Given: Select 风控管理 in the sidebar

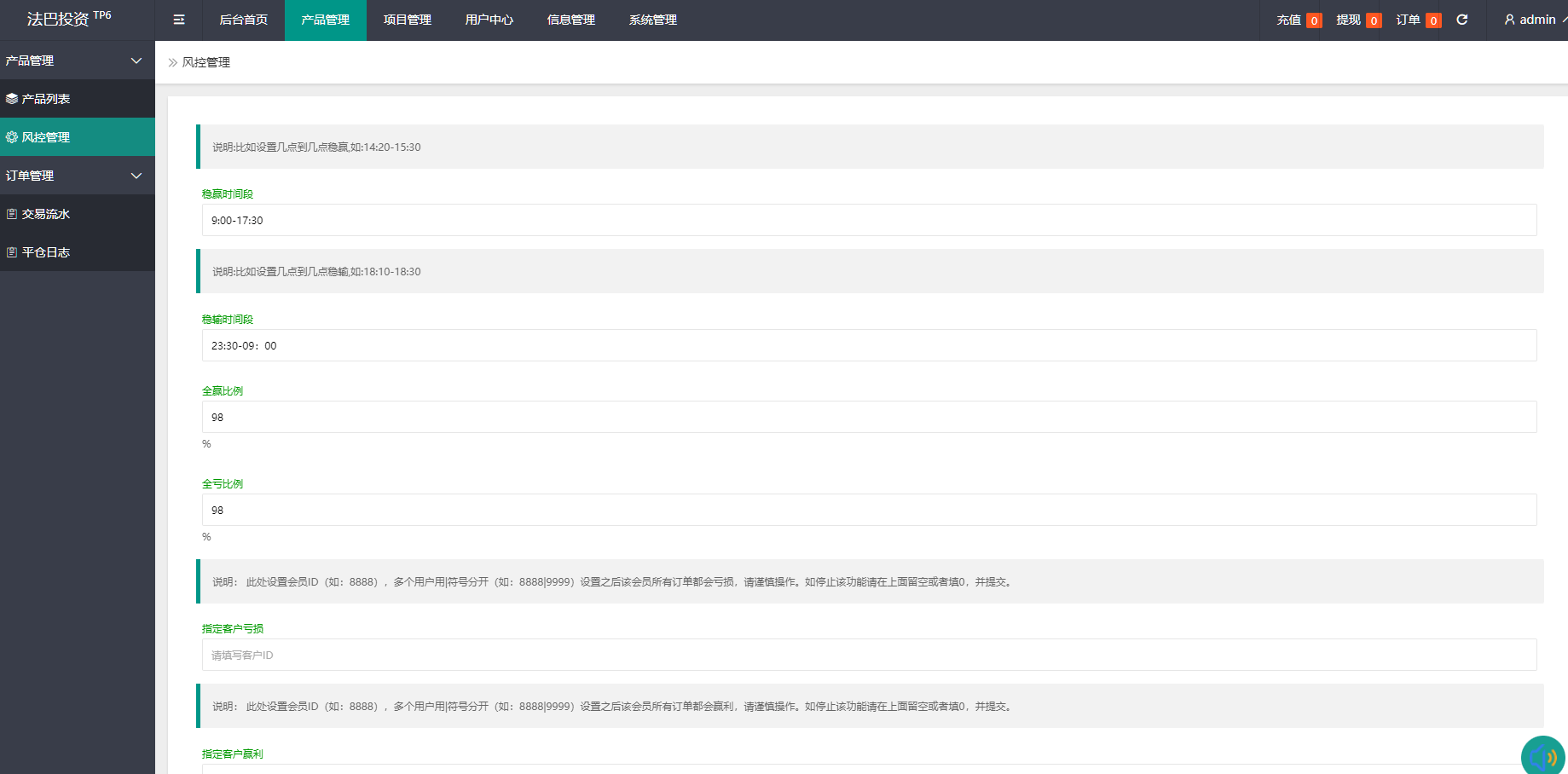Looking at the screenshot, I should click(46, 137).
